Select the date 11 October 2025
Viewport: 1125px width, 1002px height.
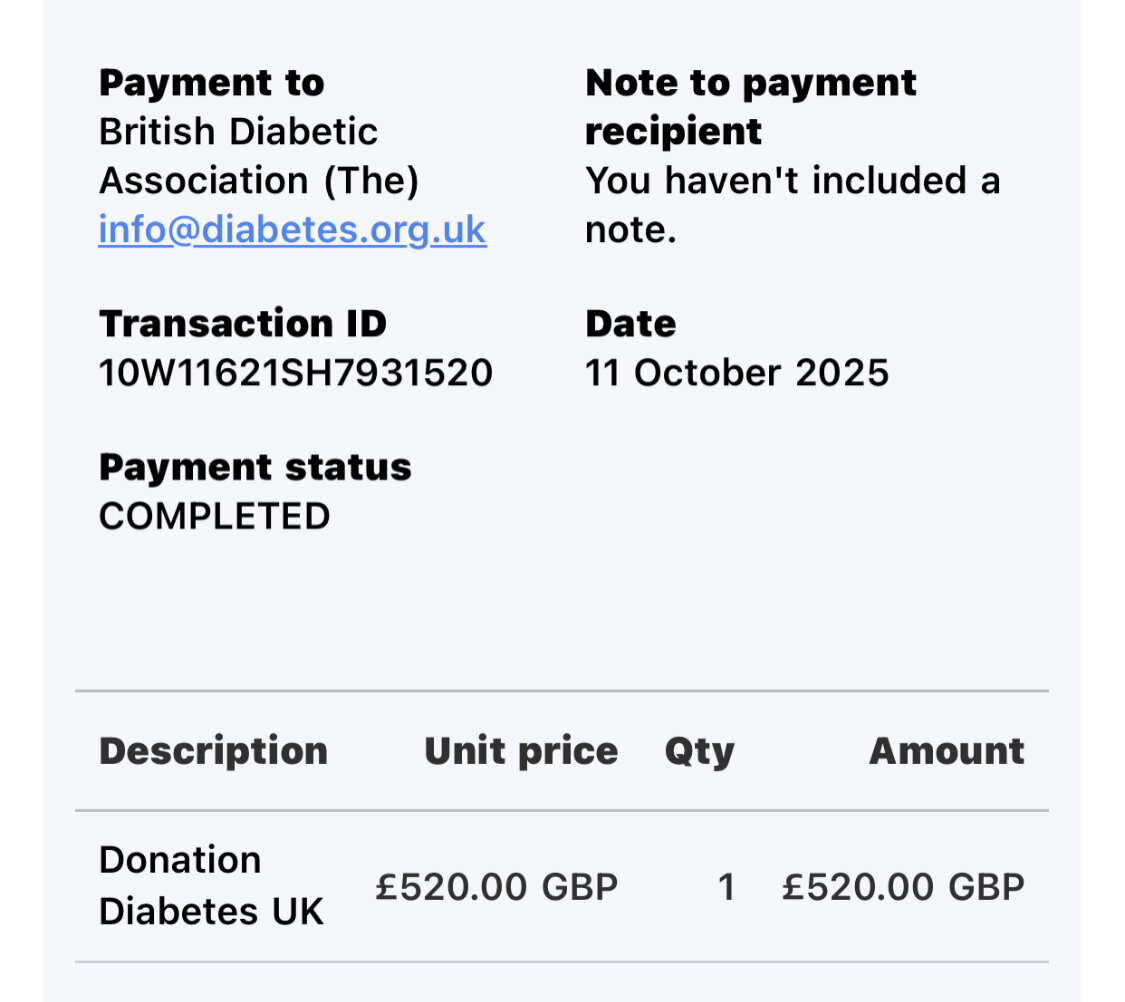click(736, 373)
